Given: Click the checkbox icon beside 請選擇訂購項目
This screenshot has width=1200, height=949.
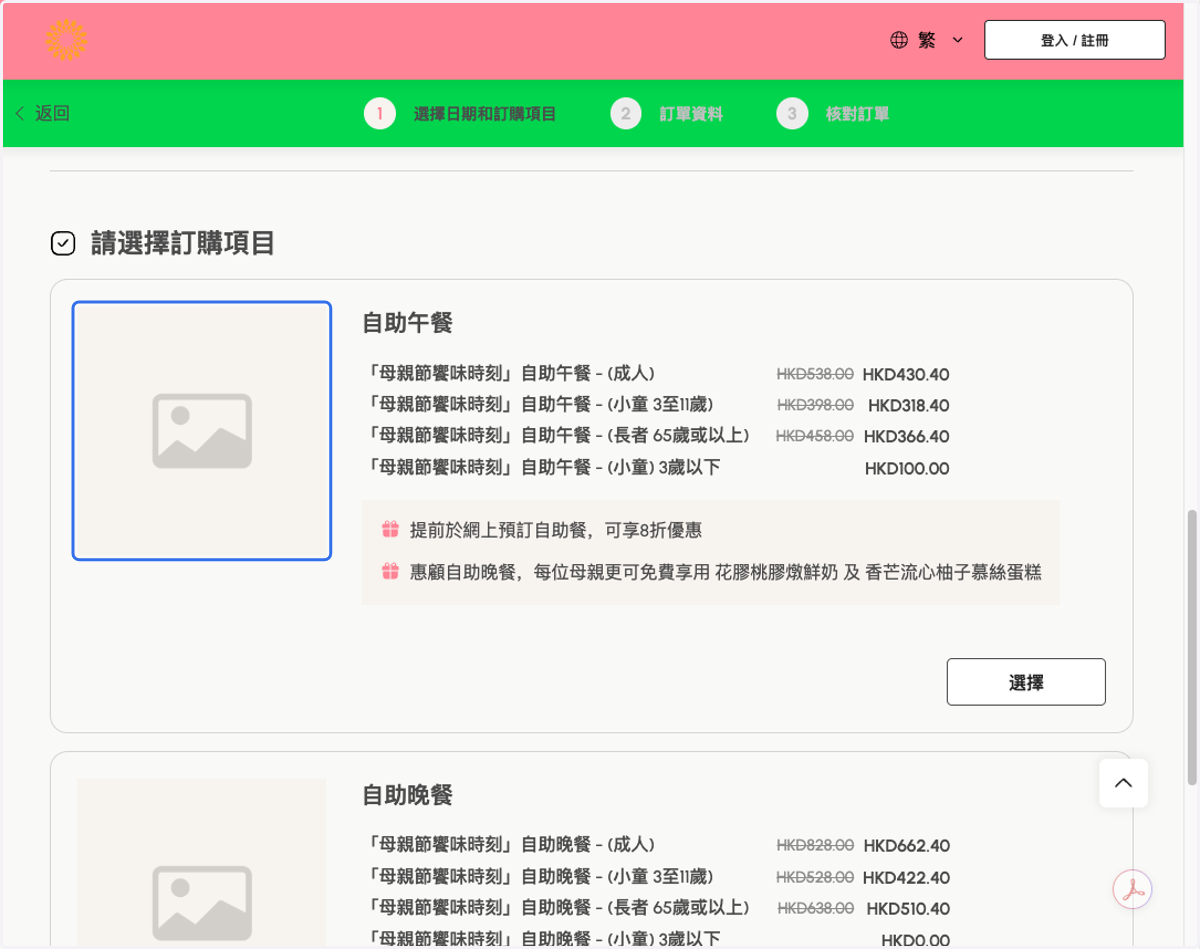Looking at the screenshot, I should [x=63, y=243].
